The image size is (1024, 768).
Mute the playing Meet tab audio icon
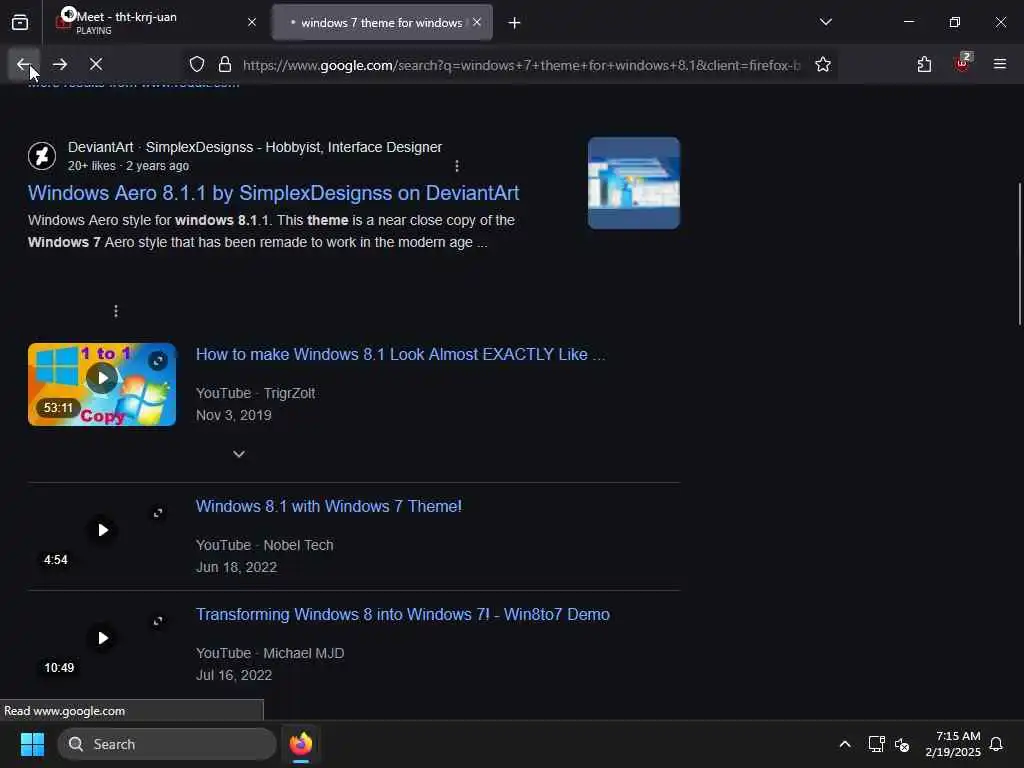click(68, 14)
